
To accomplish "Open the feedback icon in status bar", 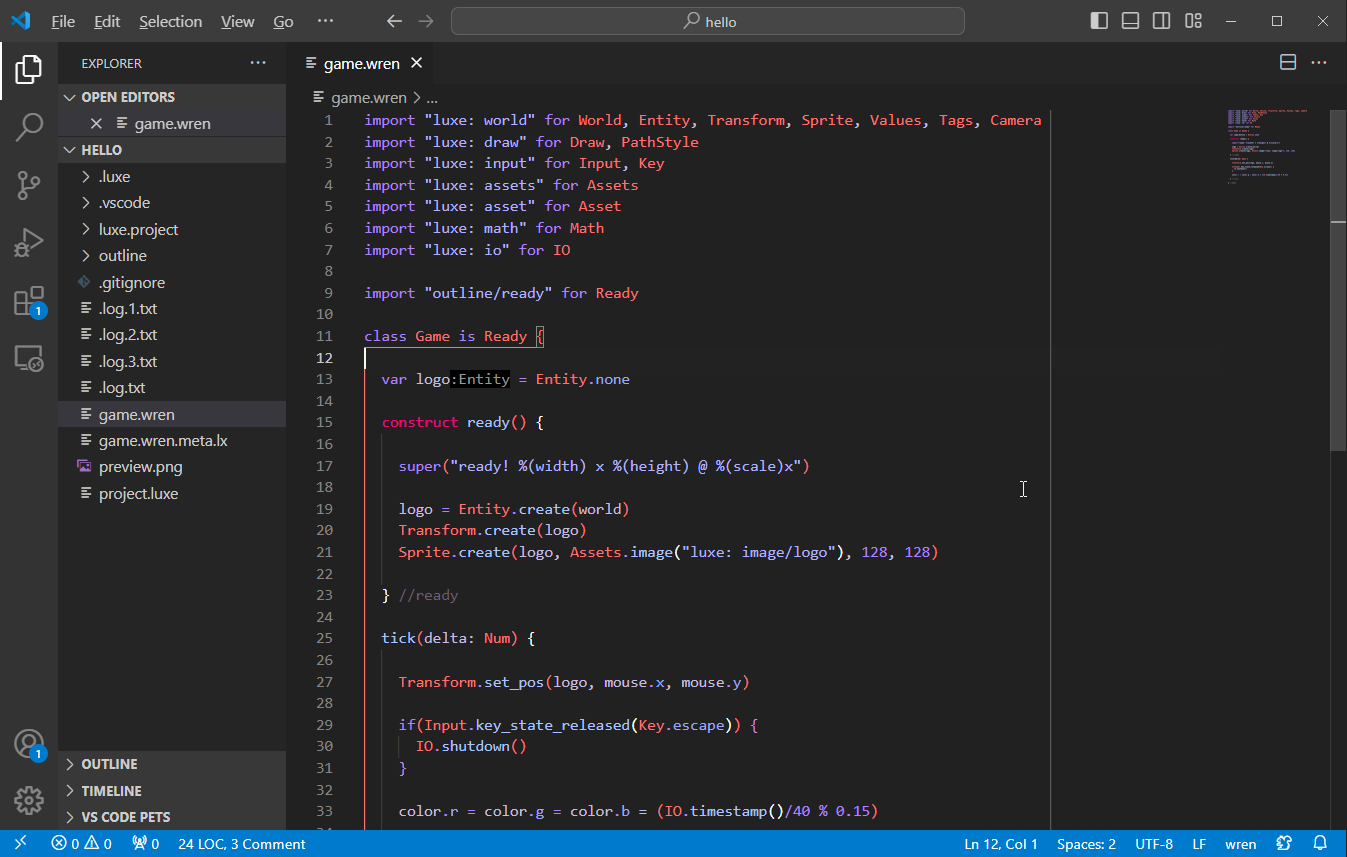I will (1285, 844).
